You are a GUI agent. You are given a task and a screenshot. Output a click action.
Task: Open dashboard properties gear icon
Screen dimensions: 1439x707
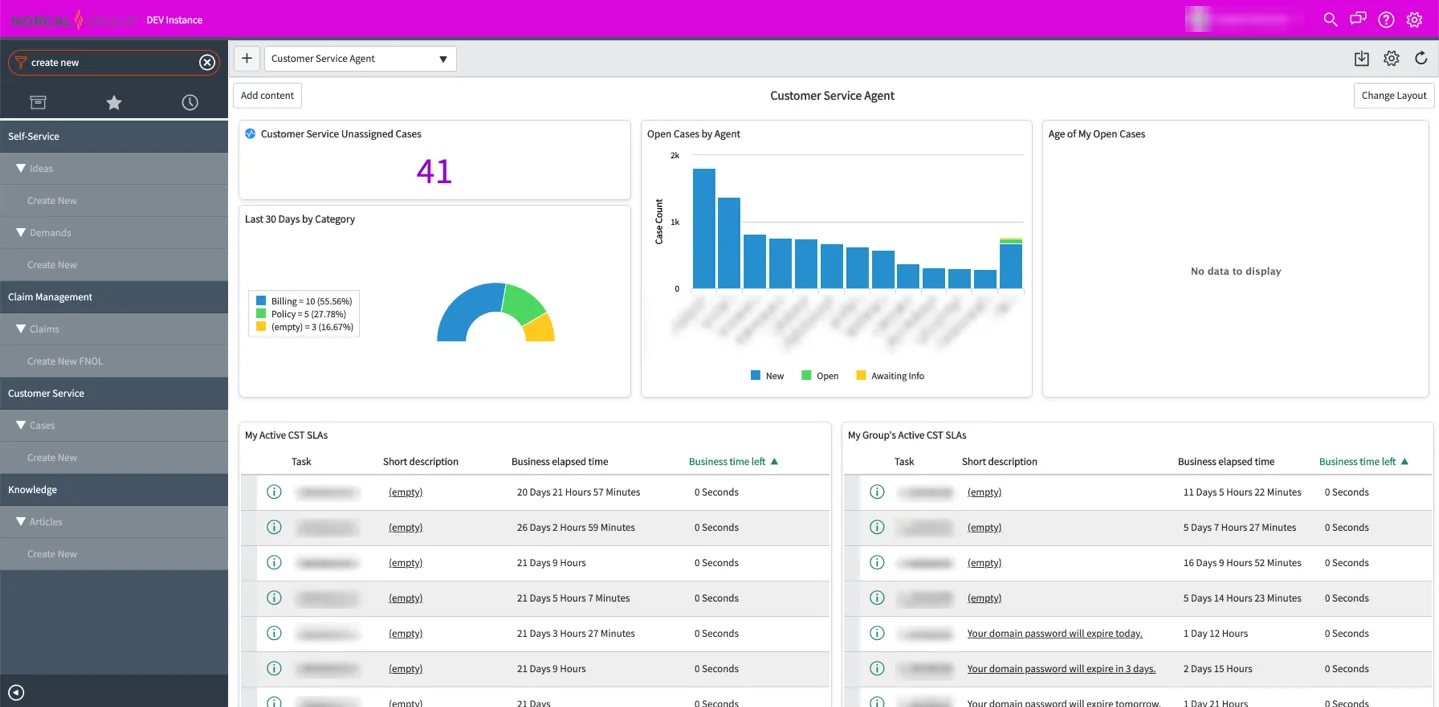coord(1391,59)
